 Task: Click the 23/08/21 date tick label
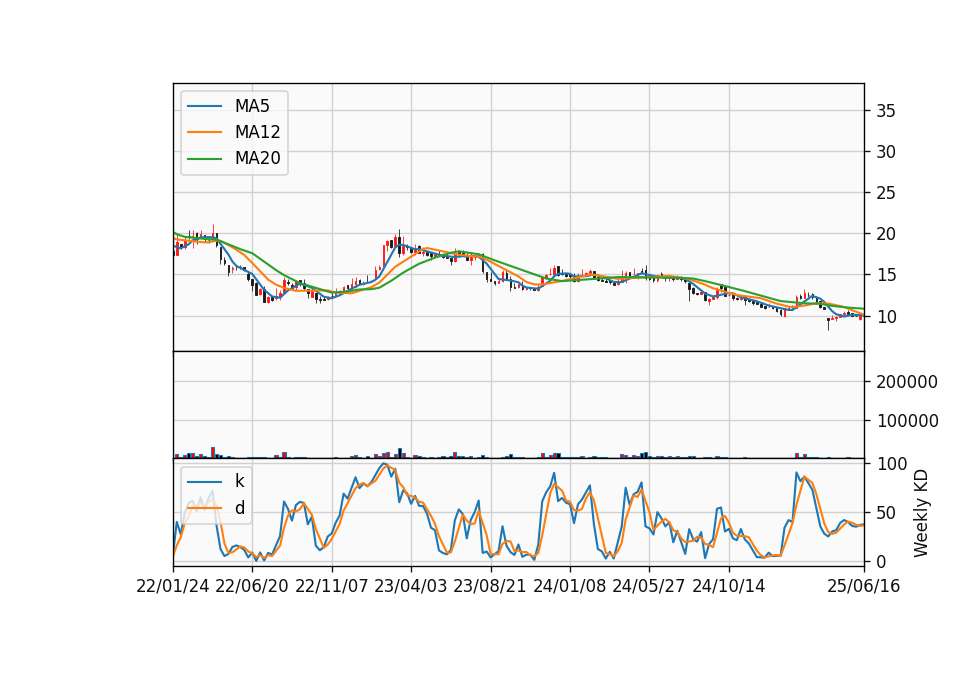[x=490, y=586]
